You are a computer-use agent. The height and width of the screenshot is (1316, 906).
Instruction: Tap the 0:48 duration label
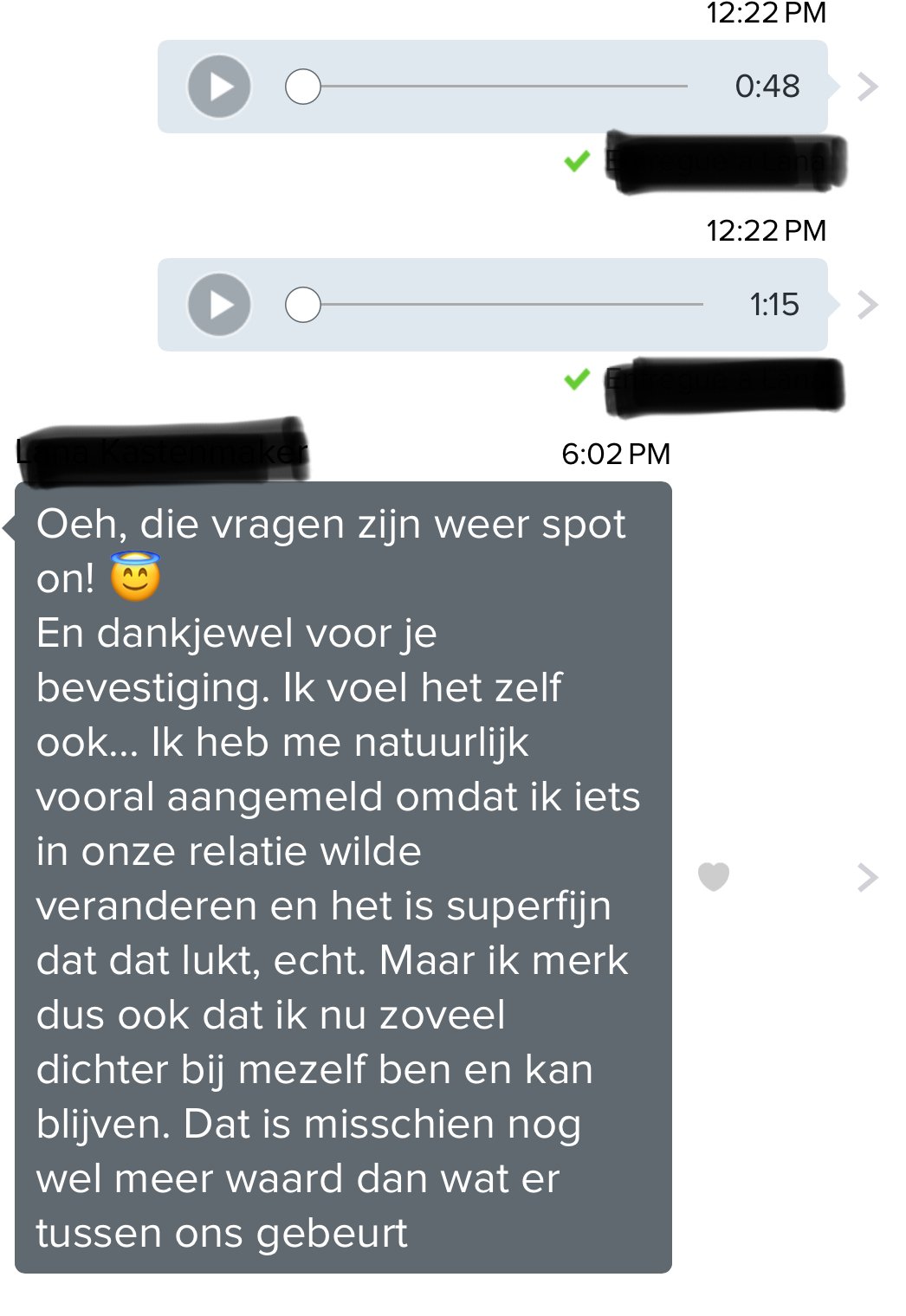click(x=767, y=87)
